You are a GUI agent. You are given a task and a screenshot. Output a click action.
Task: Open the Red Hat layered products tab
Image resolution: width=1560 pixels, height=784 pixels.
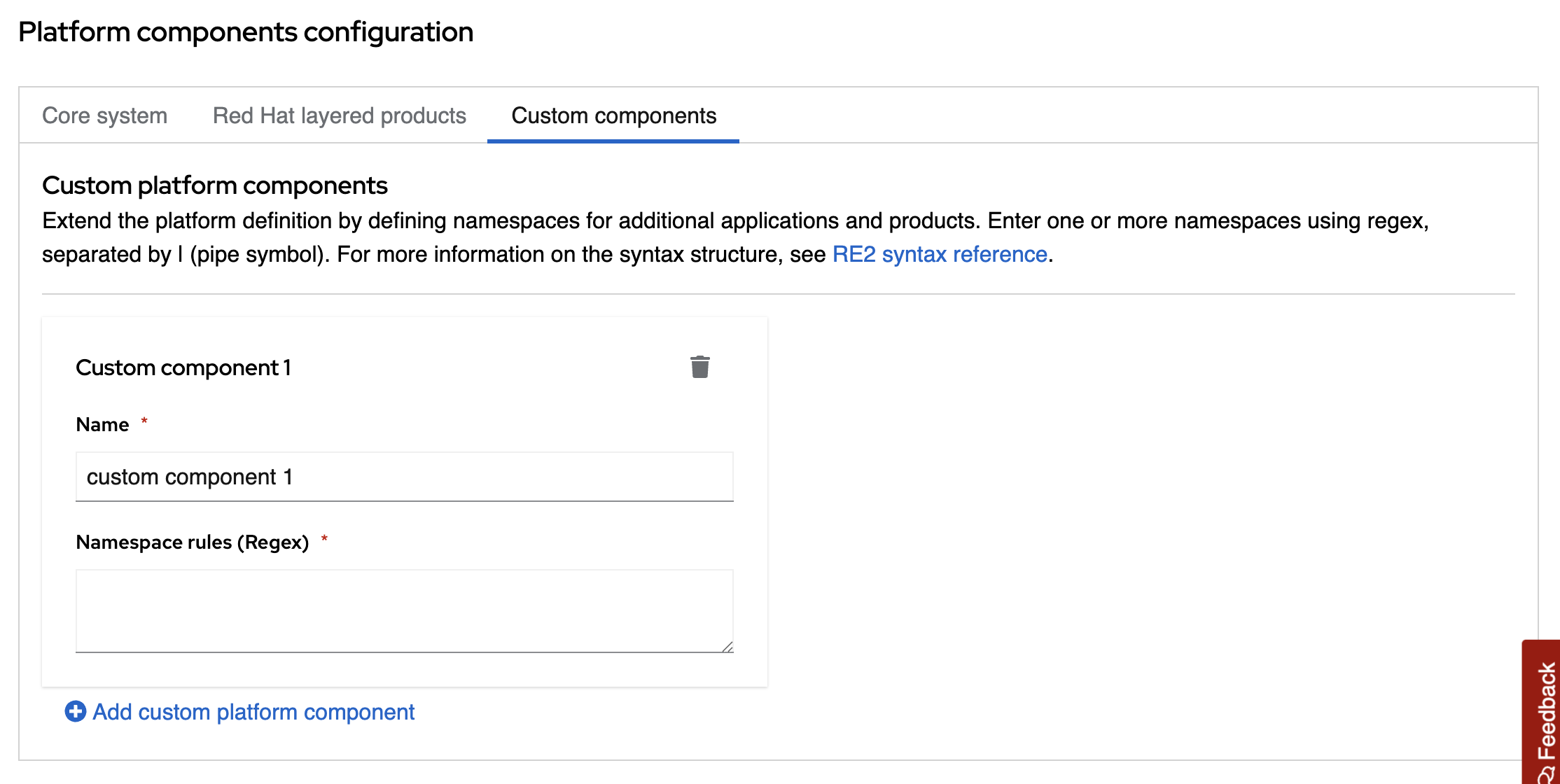339,115
